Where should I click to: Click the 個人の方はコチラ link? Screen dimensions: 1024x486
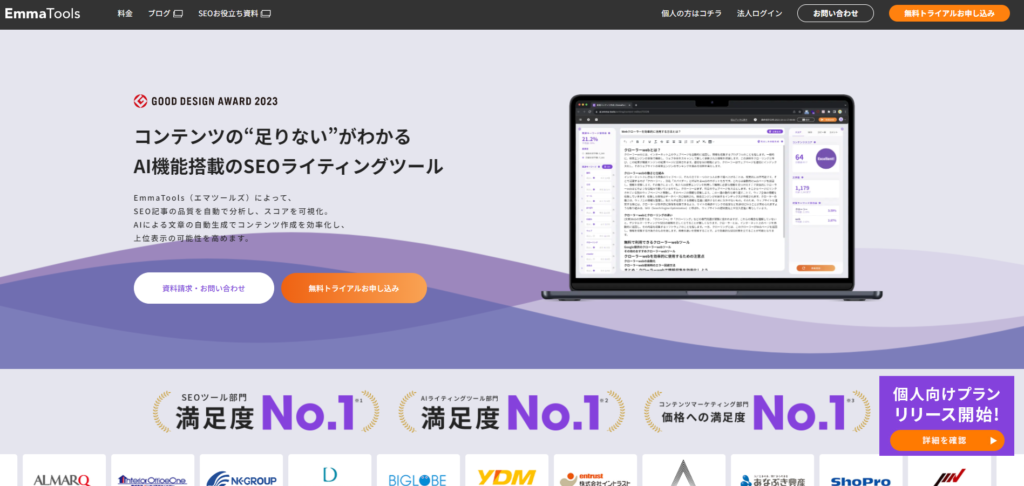(691, 14)
